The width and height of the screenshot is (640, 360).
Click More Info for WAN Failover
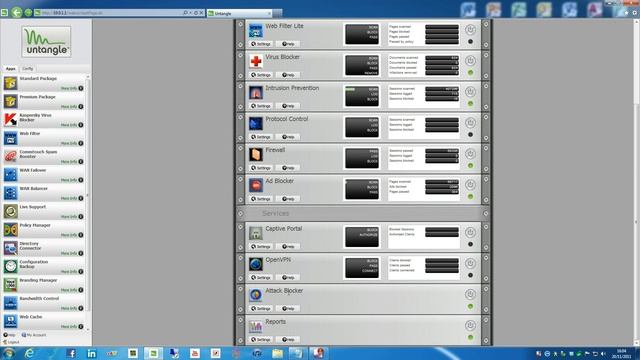coord(72,180)
